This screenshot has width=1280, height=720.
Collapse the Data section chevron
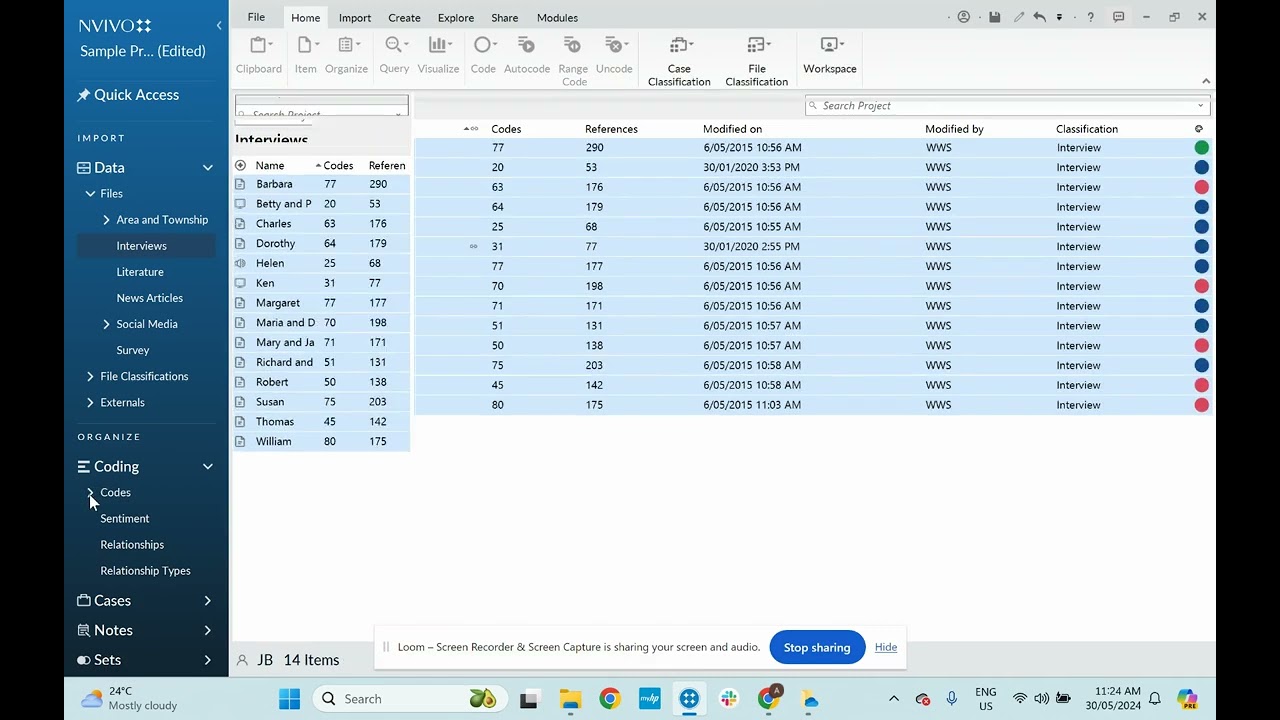pos(208,168)
